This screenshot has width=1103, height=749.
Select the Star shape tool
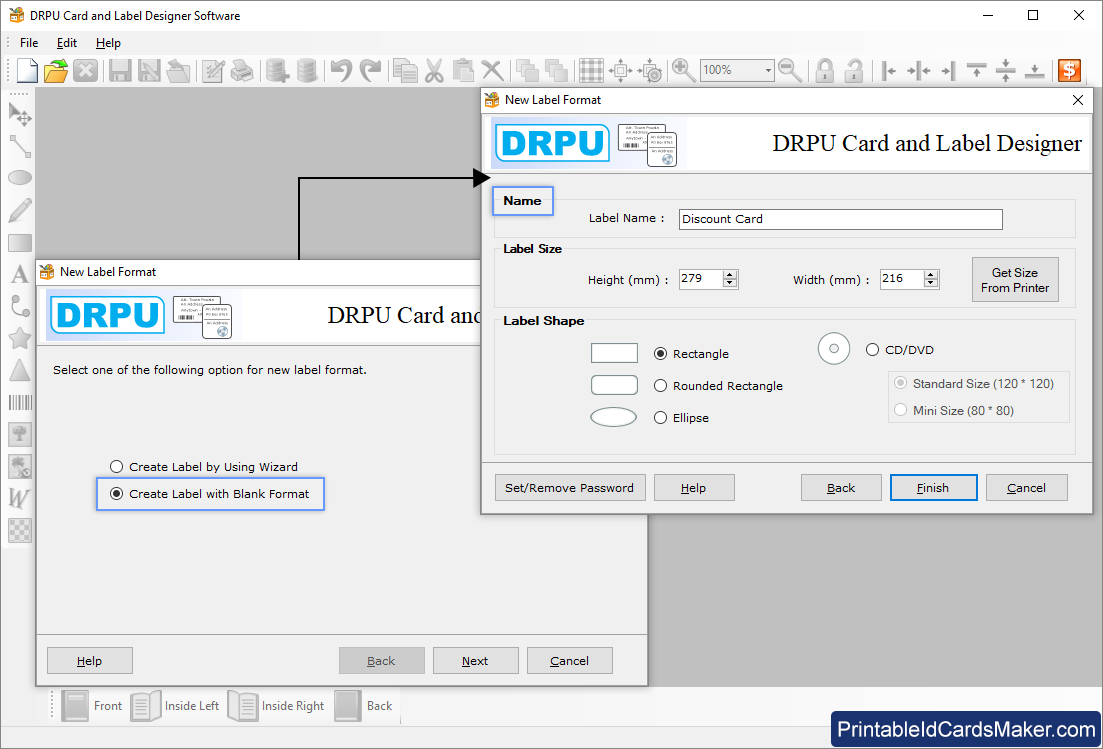tap(20, 338)
